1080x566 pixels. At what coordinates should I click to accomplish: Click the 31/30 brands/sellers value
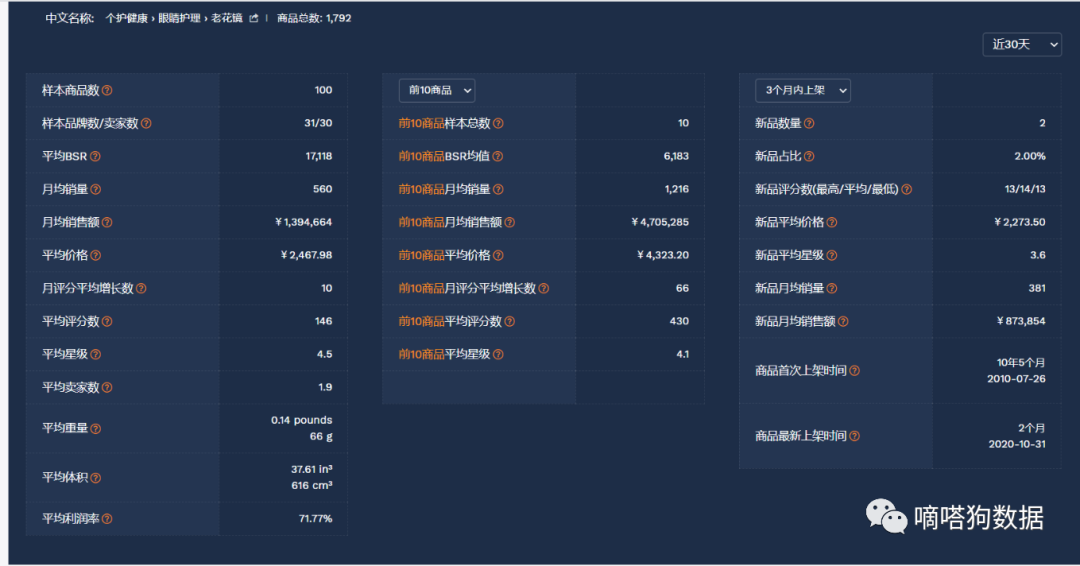(x=318, y=123)
